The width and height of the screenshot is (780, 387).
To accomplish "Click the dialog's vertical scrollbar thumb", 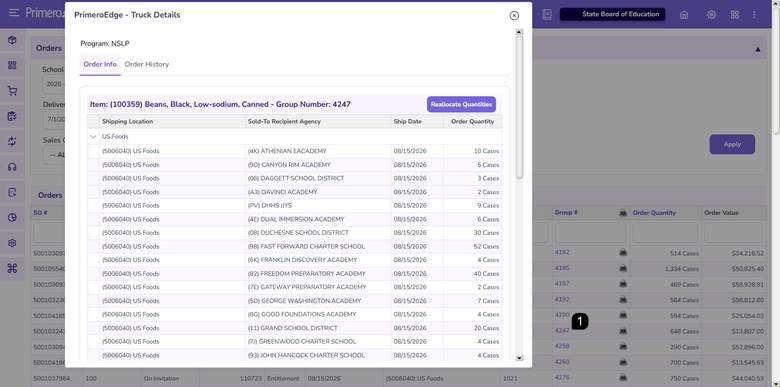I will click(519, 107).
